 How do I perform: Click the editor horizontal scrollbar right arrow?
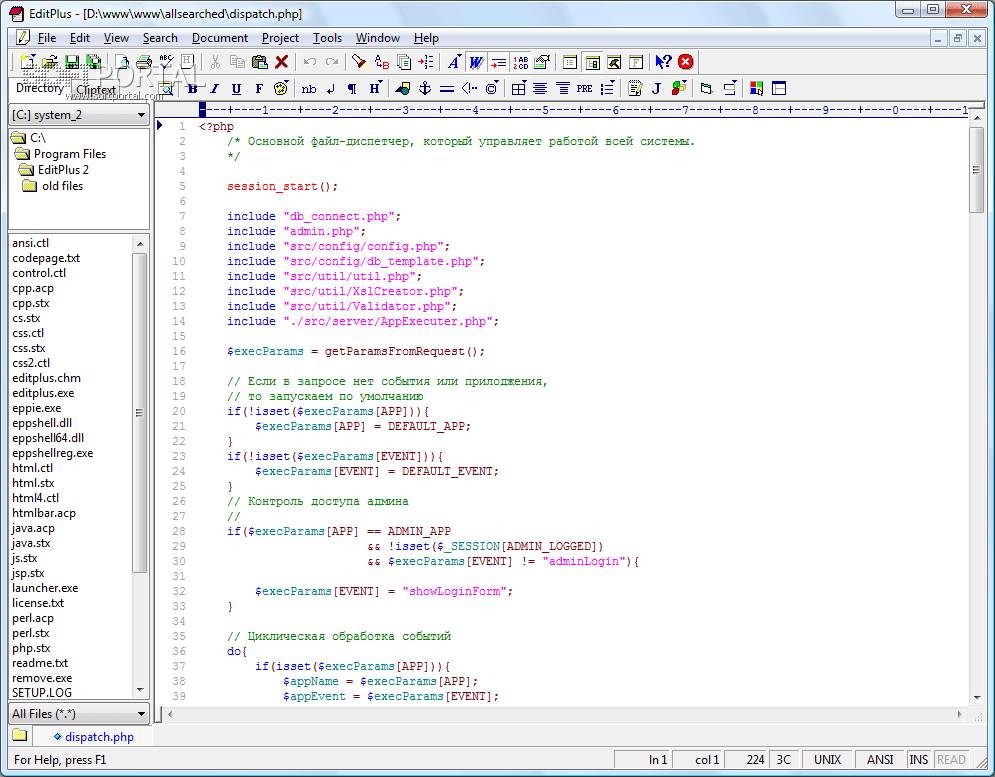click(x=960, y=714)
